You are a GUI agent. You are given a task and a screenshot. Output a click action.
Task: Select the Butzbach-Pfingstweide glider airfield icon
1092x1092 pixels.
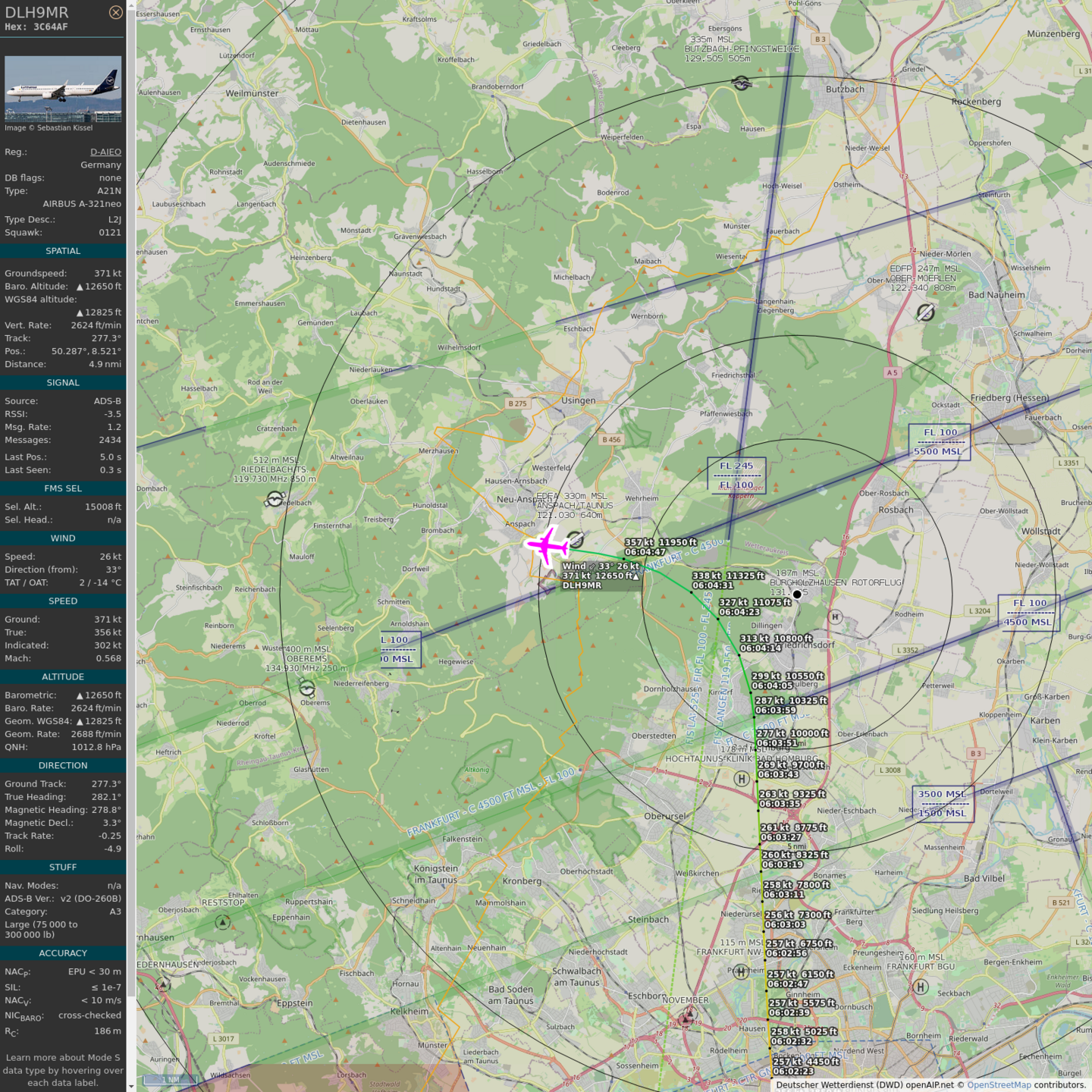[x=742, y=83]
